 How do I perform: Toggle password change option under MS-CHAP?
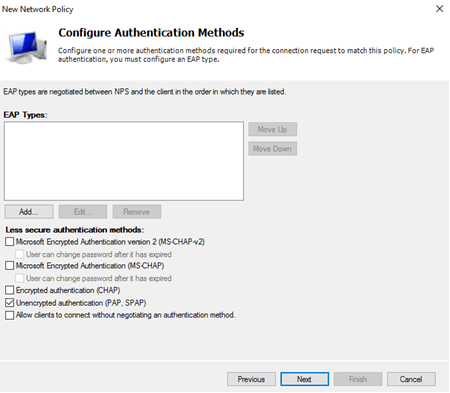click(20, 278)
